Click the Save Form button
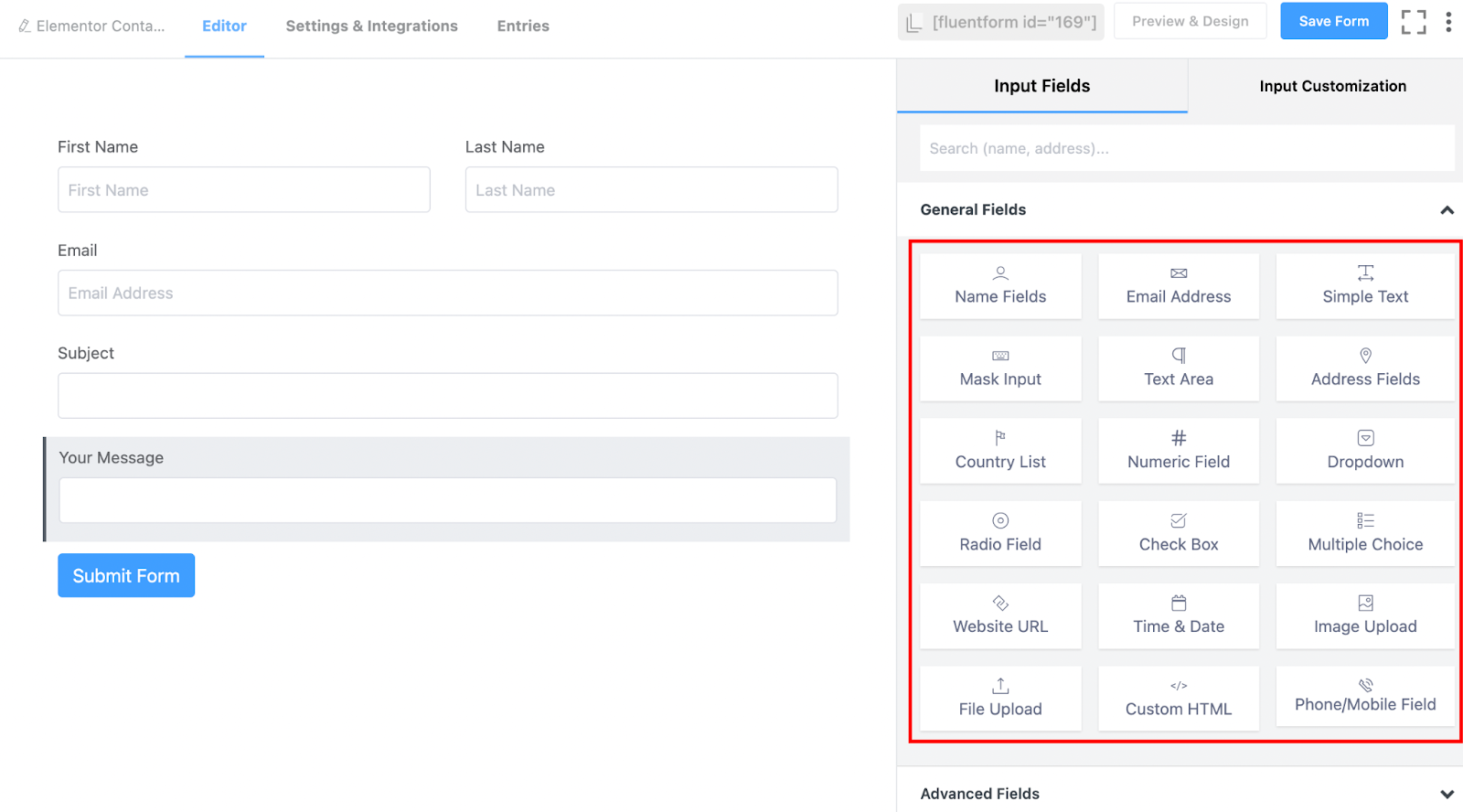This screenshot has height=812, width=1463. pyautogui.click(x=1333, y=21)
